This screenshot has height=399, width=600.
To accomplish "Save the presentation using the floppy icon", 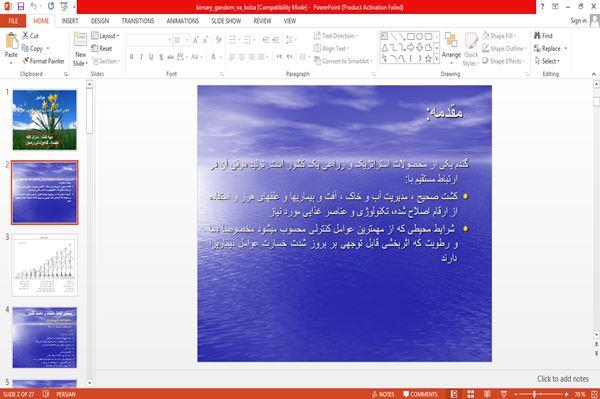I will (x=21, y=6).
